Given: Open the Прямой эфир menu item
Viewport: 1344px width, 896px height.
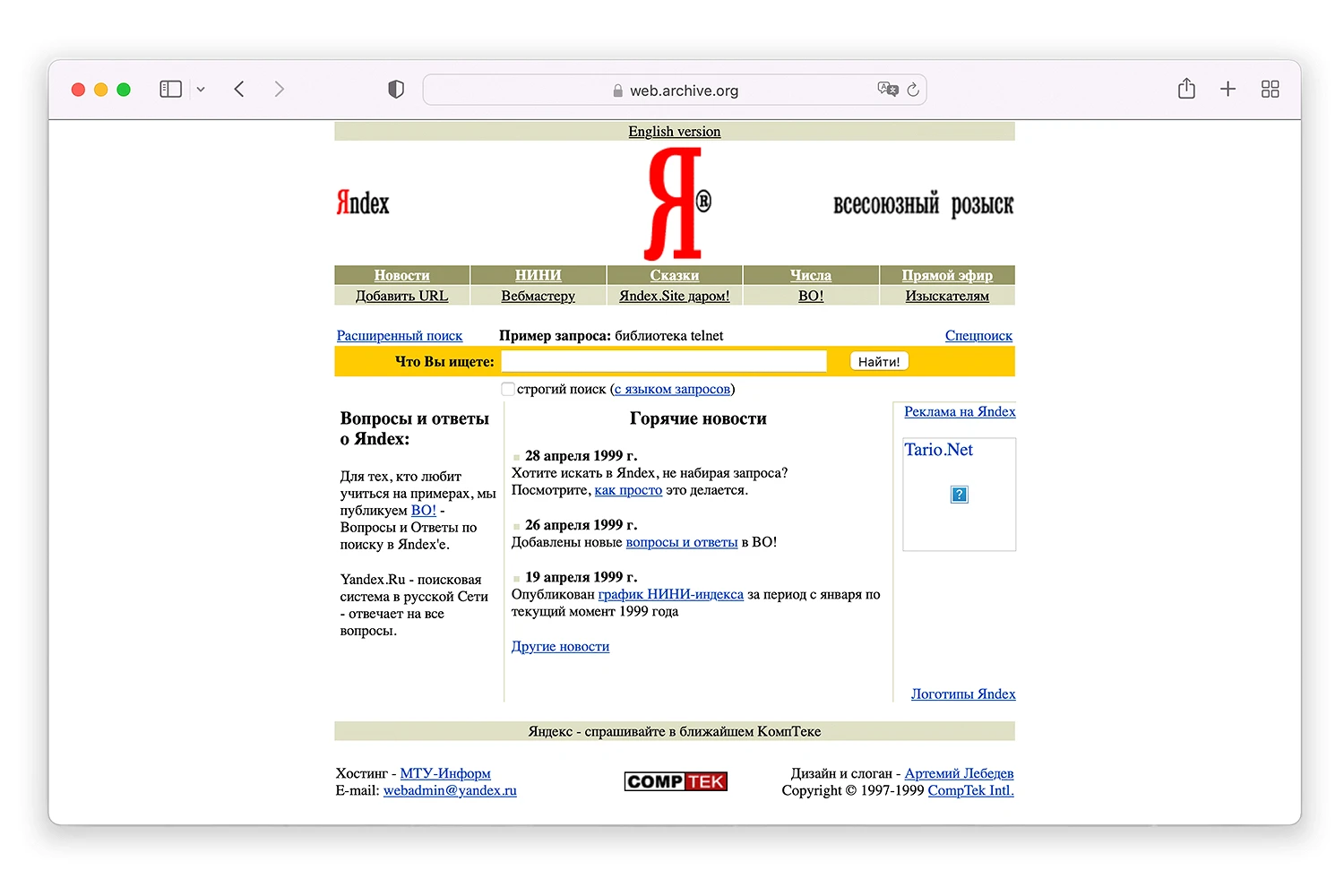Looking at the screenshot, I should [947, 275].
